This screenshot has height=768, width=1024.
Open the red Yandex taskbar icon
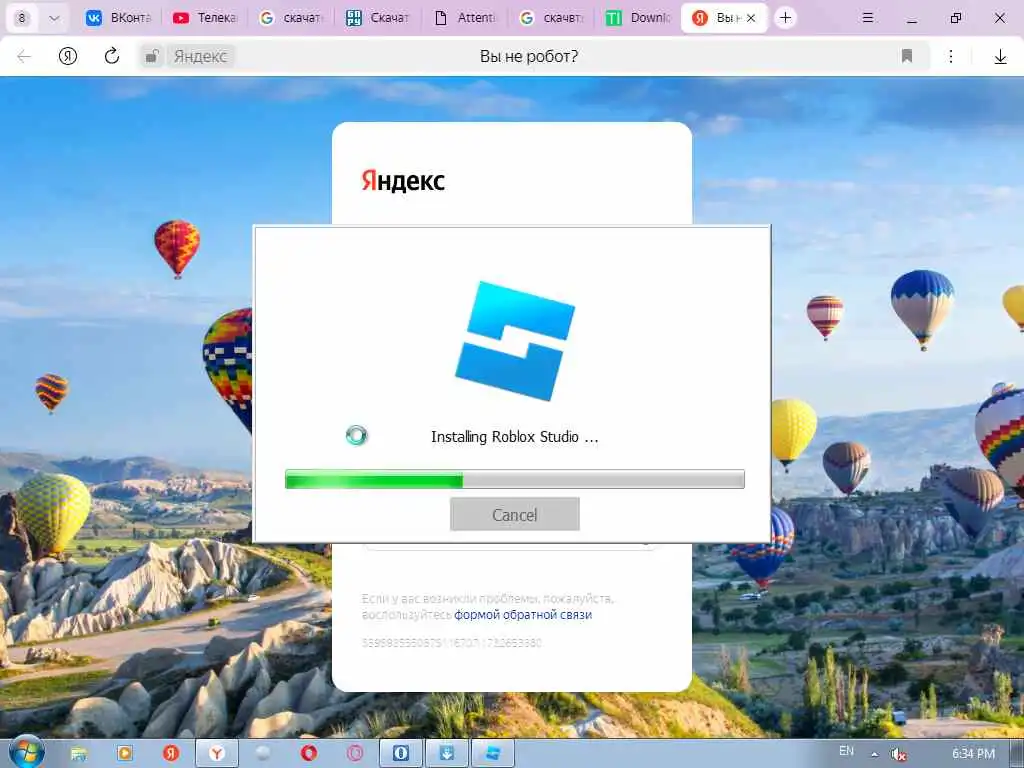click(170, 753)
